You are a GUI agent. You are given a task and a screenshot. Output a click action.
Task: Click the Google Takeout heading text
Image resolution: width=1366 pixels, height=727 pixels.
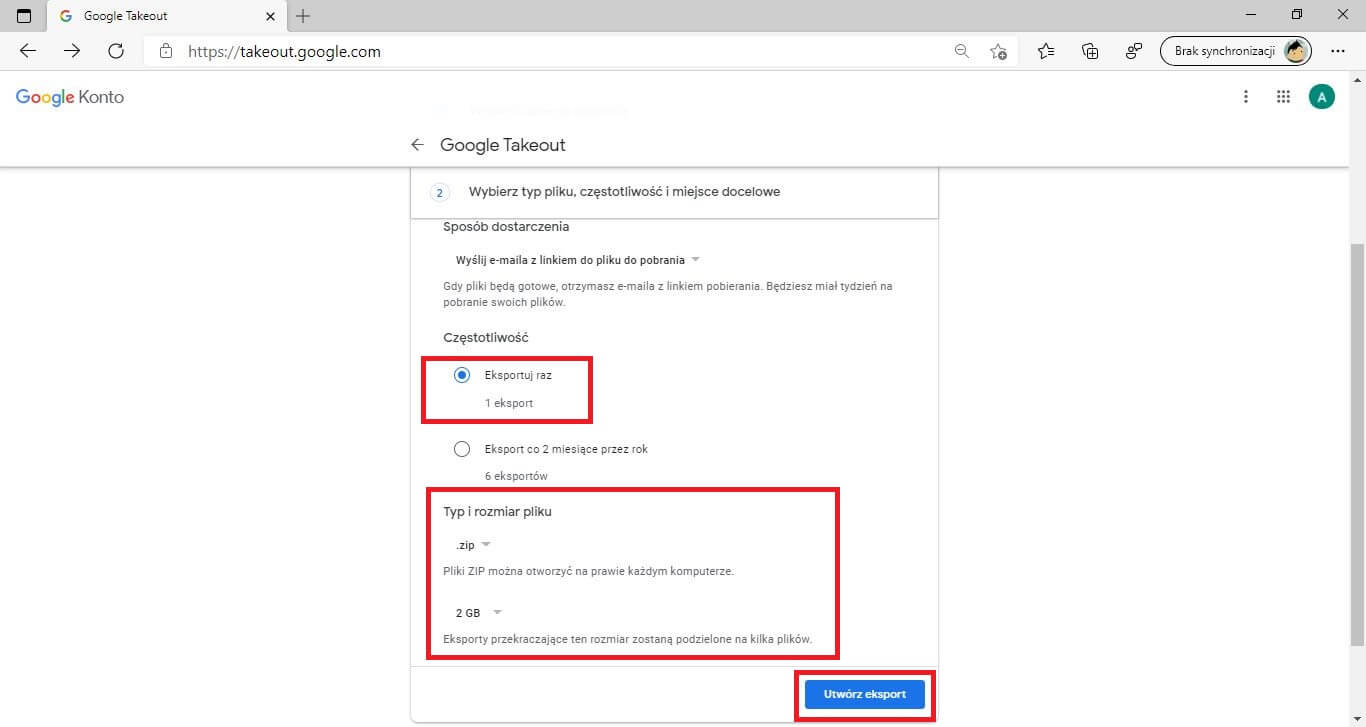503,145
